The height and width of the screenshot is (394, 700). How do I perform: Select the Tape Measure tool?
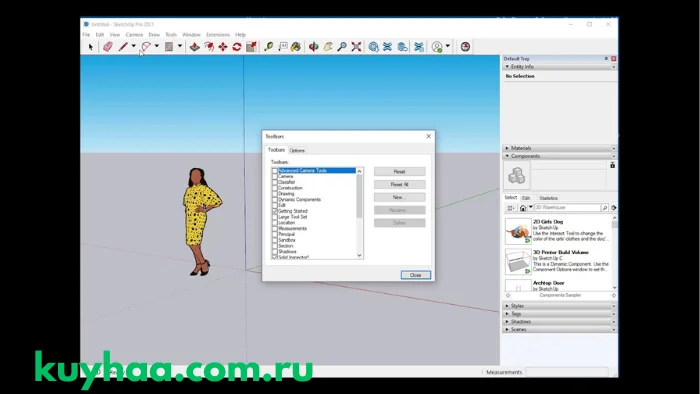pyautogui.click(x=268, y=47)
